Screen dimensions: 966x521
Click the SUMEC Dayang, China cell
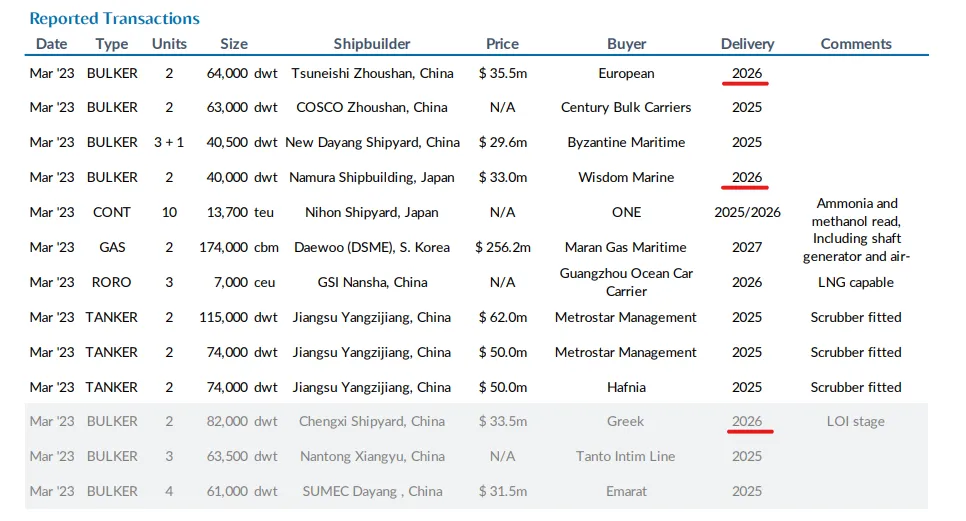[x=372, y=491]
